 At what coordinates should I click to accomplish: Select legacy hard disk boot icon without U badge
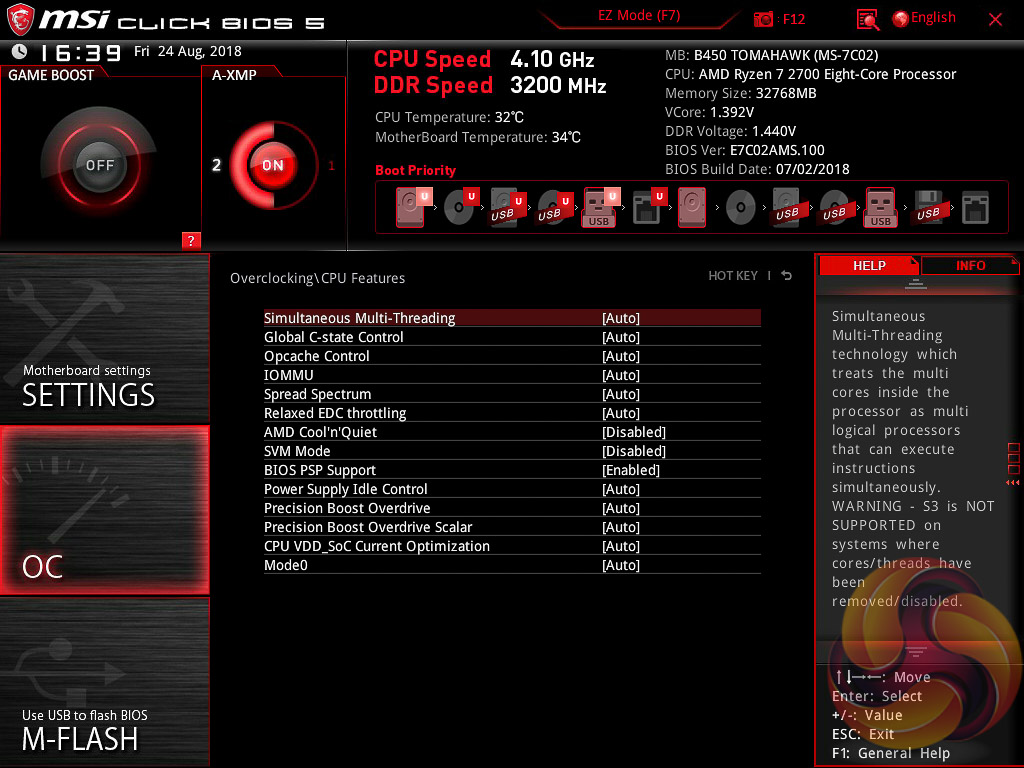point(692,207)
